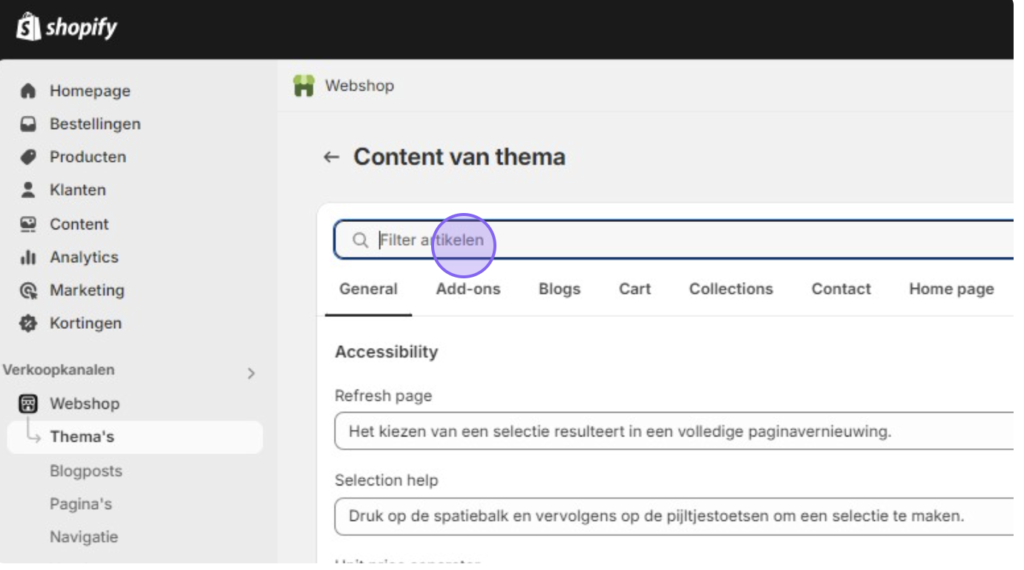The image size is (1024, 570).
Task: Click the Accessibility section heading
Action: (x=386, y=352)
